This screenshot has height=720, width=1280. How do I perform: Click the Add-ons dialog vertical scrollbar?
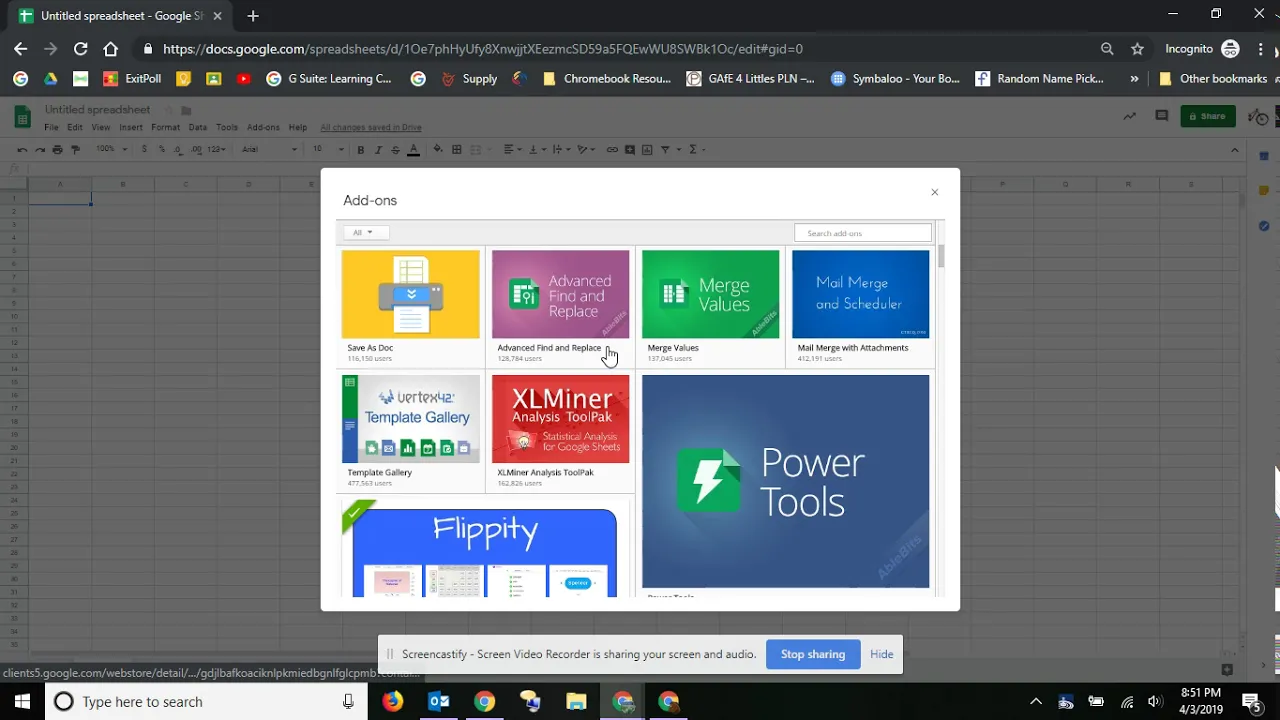(941, 256)
